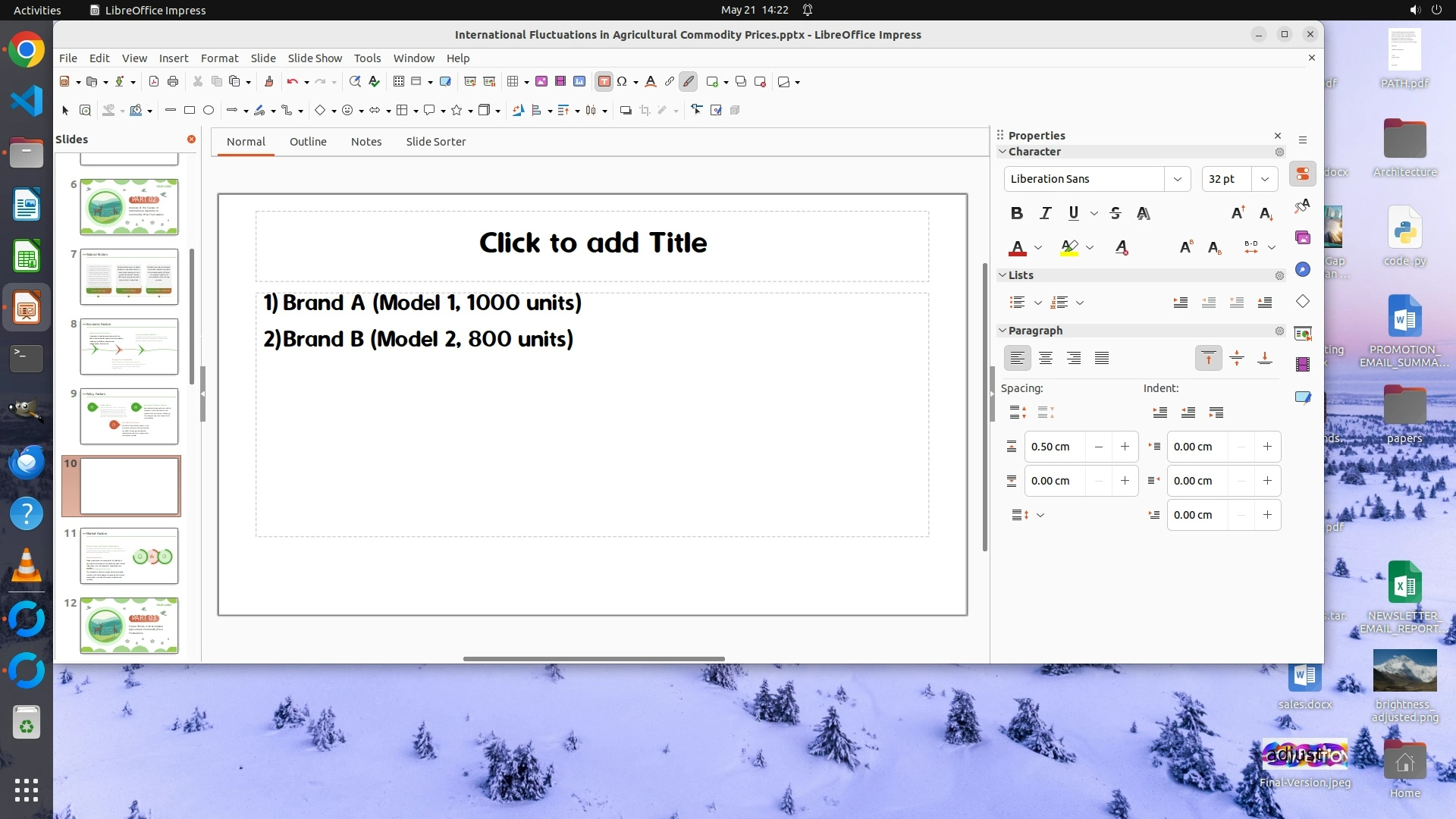This screenshot has height=819, width=1456.
Task: Click the Insert Special Character icon
Action: click(623, 82)
